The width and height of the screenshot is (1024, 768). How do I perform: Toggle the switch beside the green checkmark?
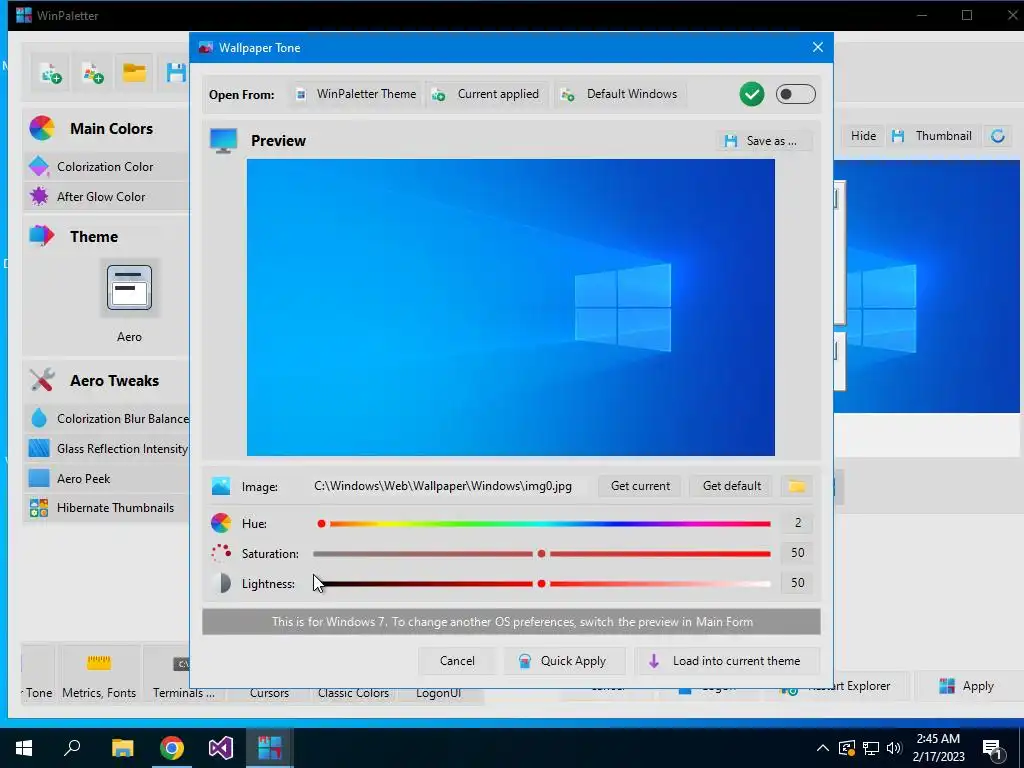(x=795, y=94)
